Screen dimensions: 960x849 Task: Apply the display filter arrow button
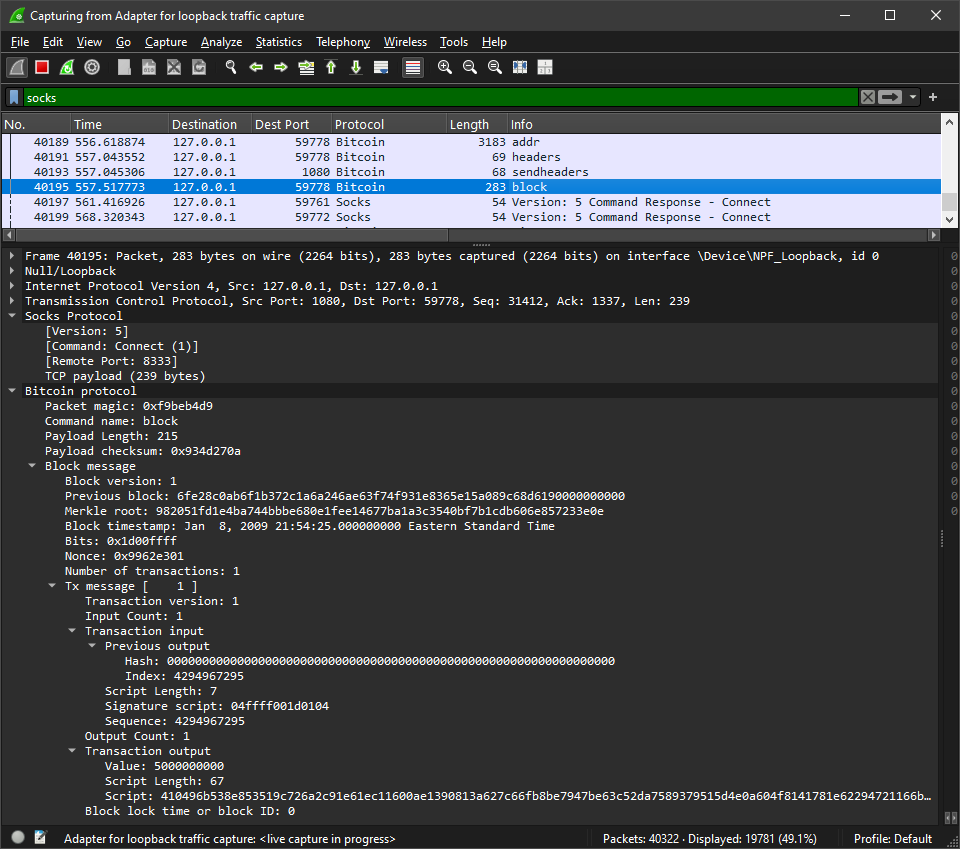[x=890, y=97]
